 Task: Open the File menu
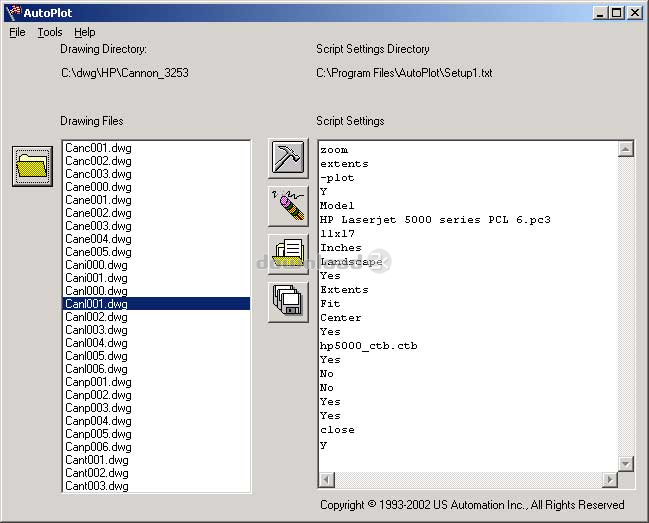point(18,32)
